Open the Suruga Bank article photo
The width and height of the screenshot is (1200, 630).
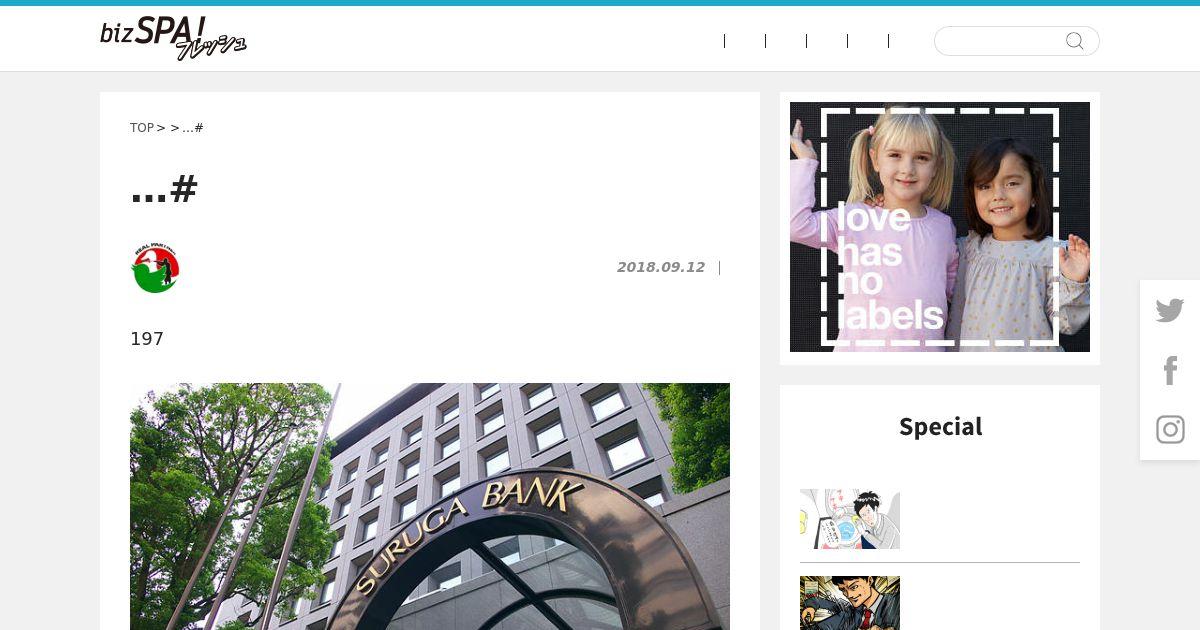tap(430, 506)
